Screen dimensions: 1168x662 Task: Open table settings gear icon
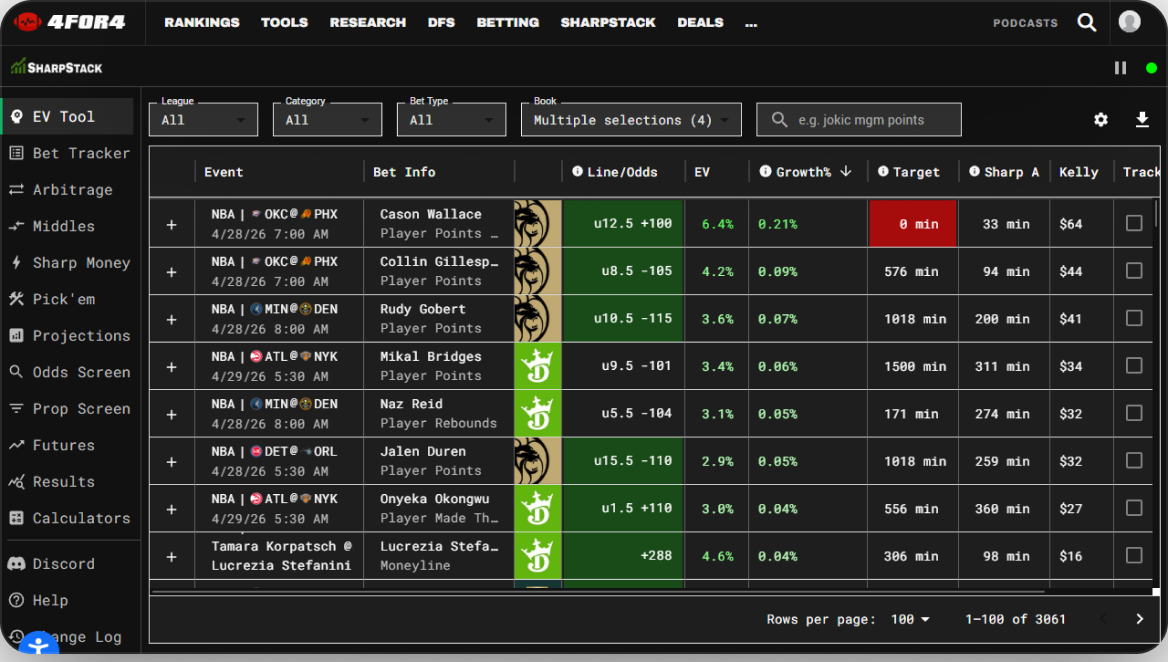pyautogui.click(x=1101, y=119)
